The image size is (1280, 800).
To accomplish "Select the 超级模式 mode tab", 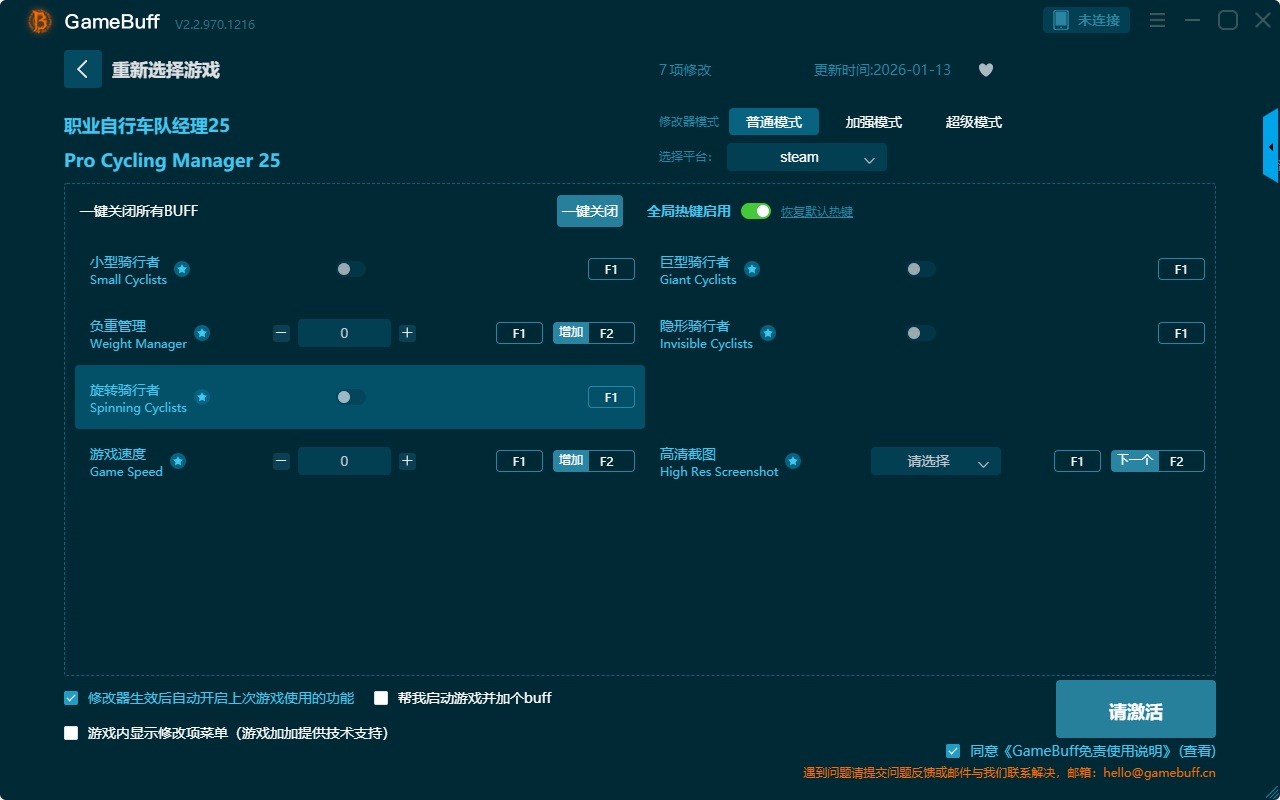I will pos(973,122).
